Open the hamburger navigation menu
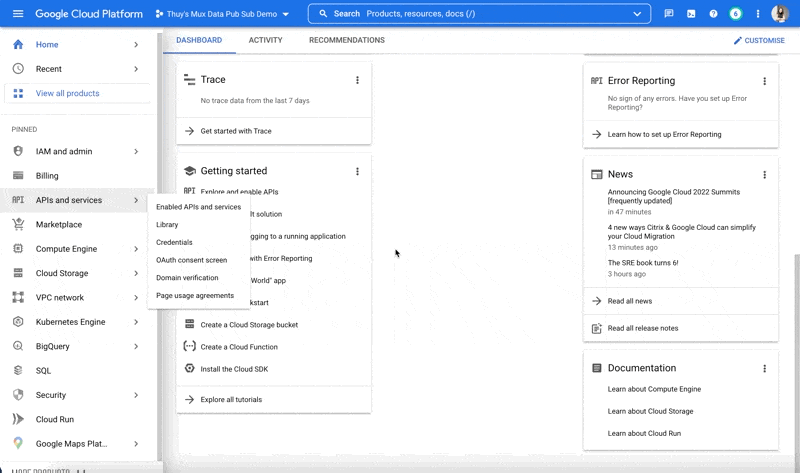 click(18, 14)
